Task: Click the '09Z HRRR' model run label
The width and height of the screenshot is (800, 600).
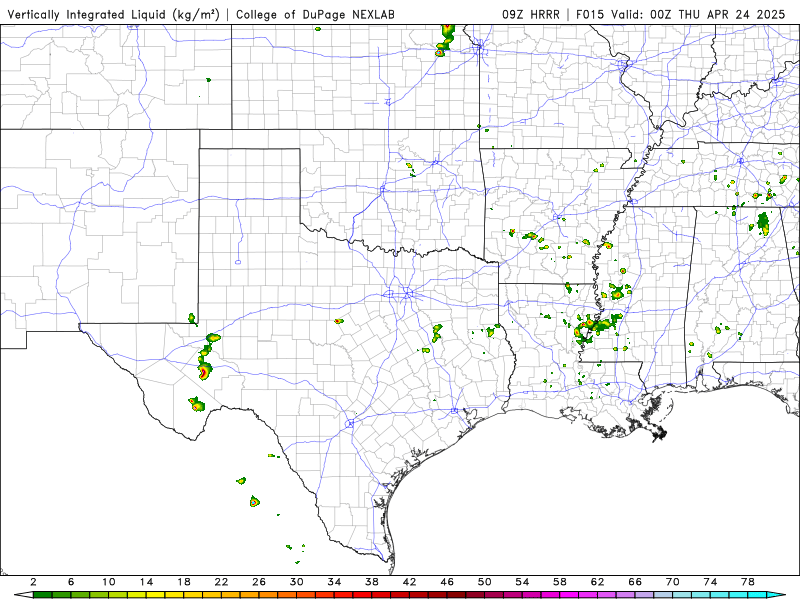Action: pyautogui.click(x=531, y=15)
